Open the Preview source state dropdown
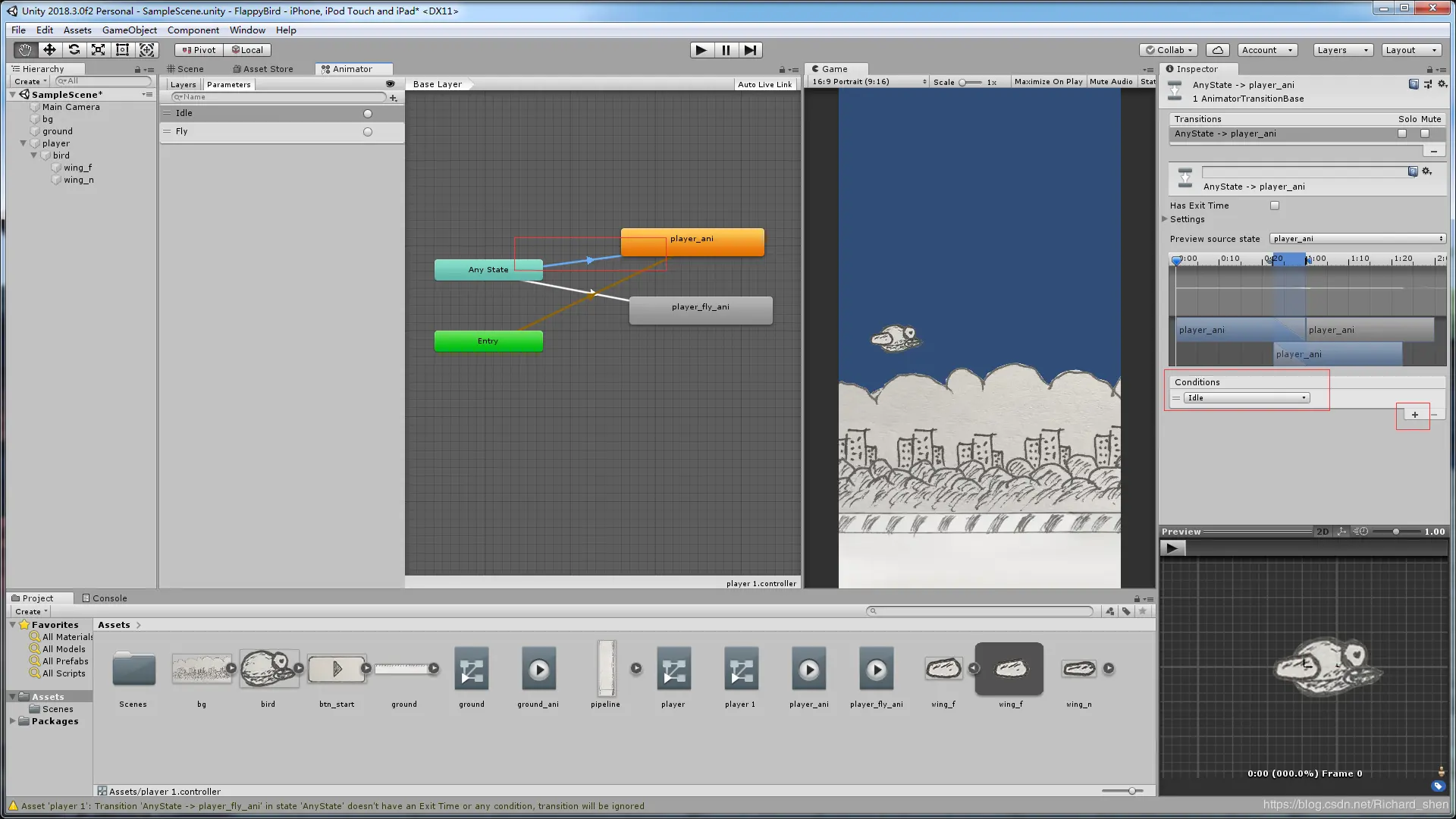Screen dimensions: 1456x819 pyautogui.click(x=1357, y=239)
